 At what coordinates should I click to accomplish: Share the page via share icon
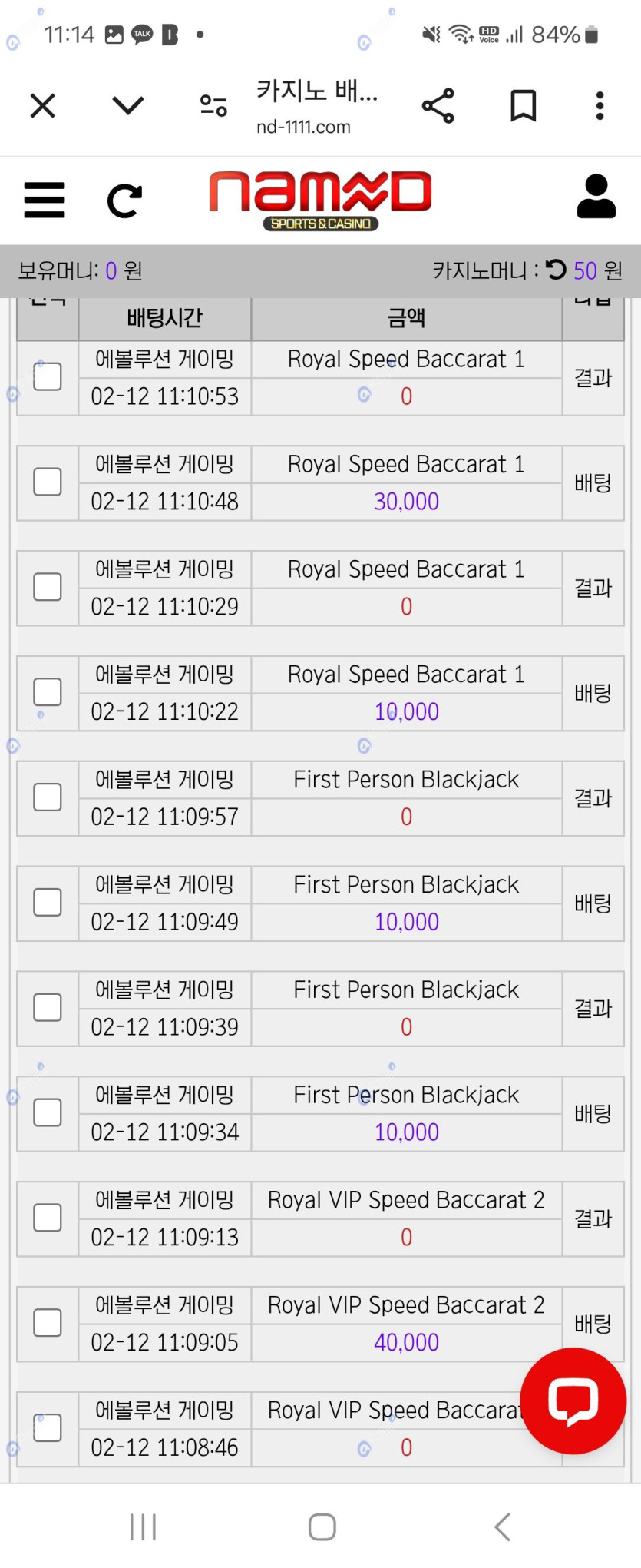coord(438,106)
